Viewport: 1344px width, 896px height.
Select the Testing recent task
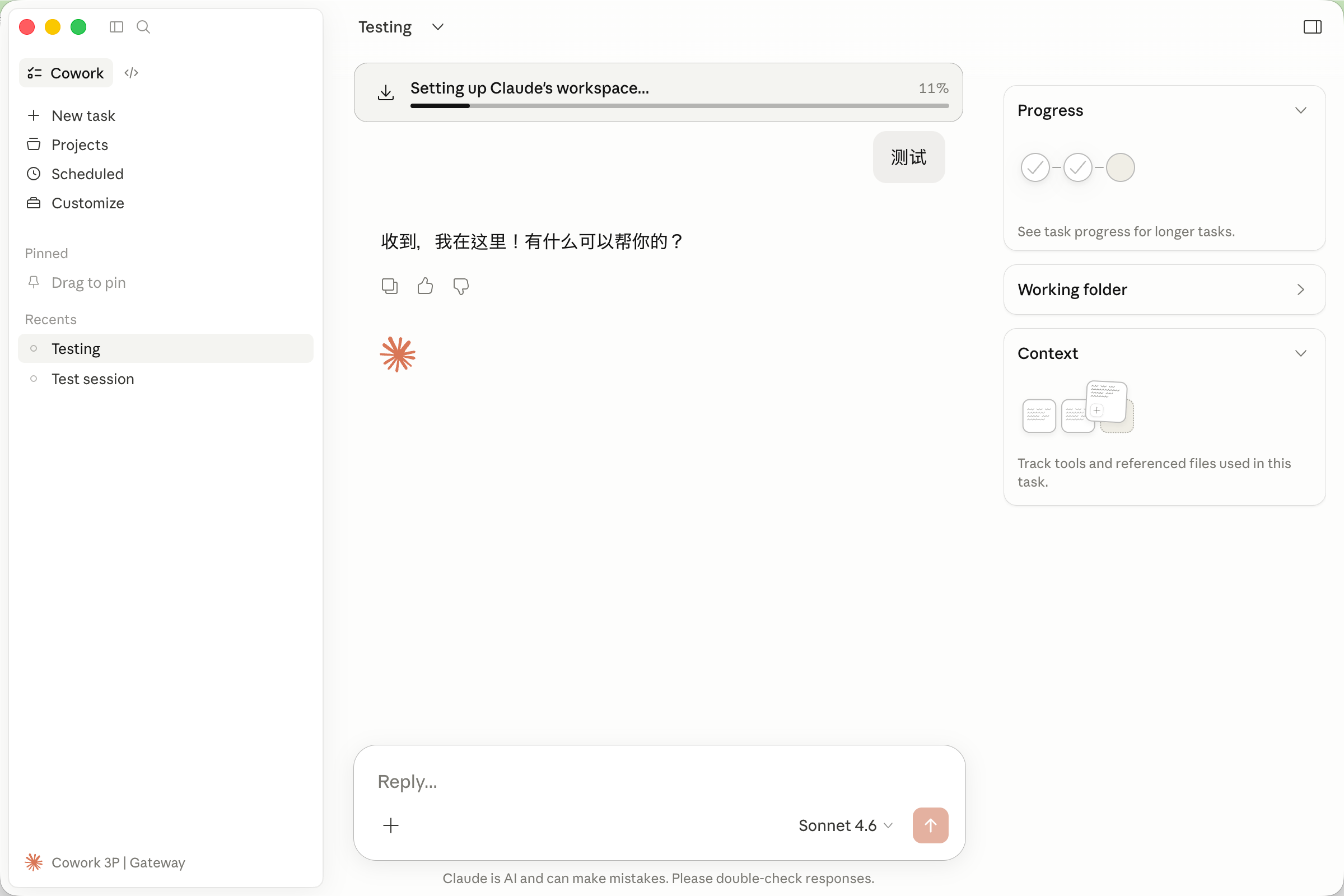[166, 348]
